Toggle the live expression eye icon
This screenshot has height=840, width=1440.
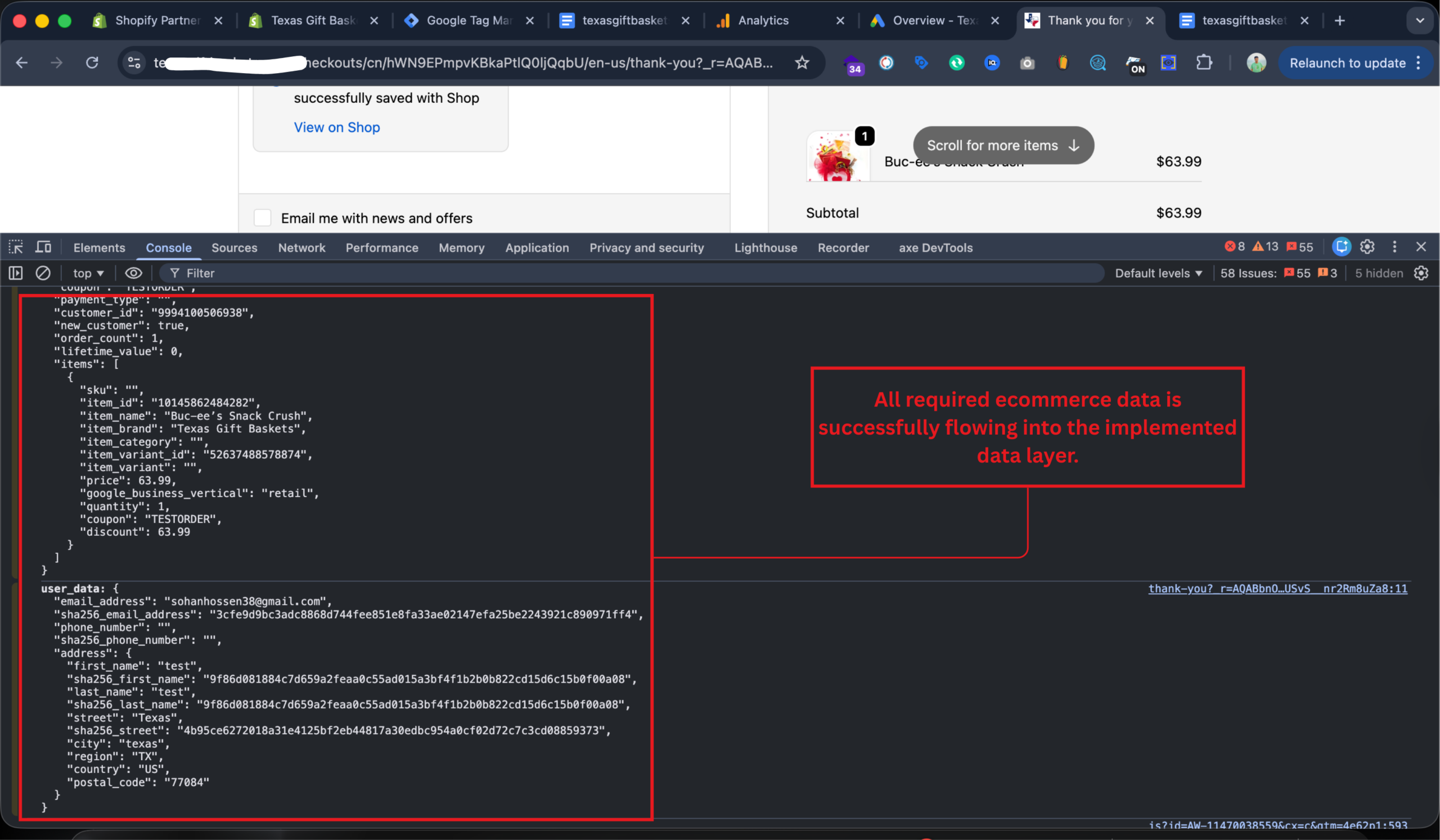134,273
